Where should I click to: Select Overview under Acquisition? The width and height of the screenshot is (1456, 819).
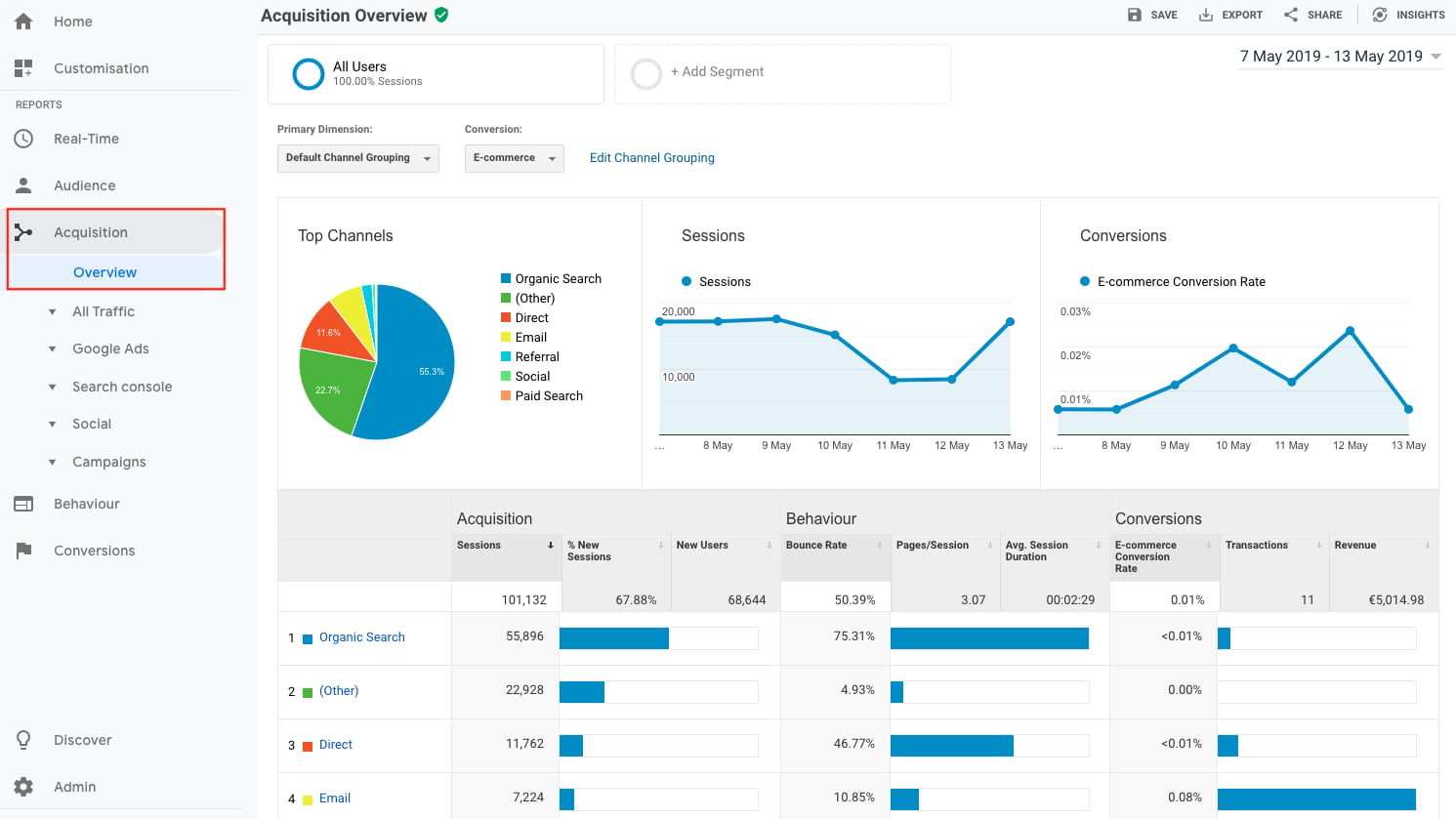pyautogui.click(x=104, y=272)
